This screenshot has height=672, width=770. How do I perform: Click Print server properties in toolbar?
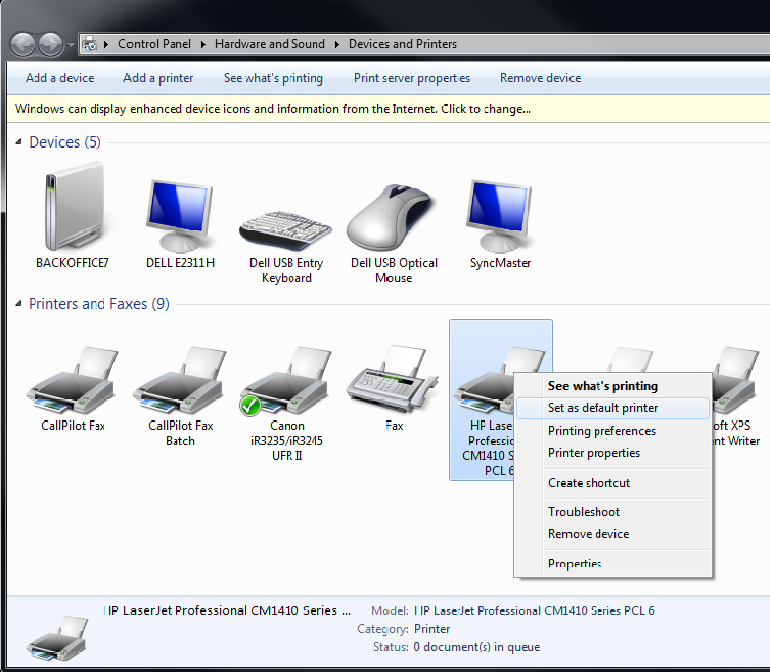pyautogui.click(x=412, y=78)
